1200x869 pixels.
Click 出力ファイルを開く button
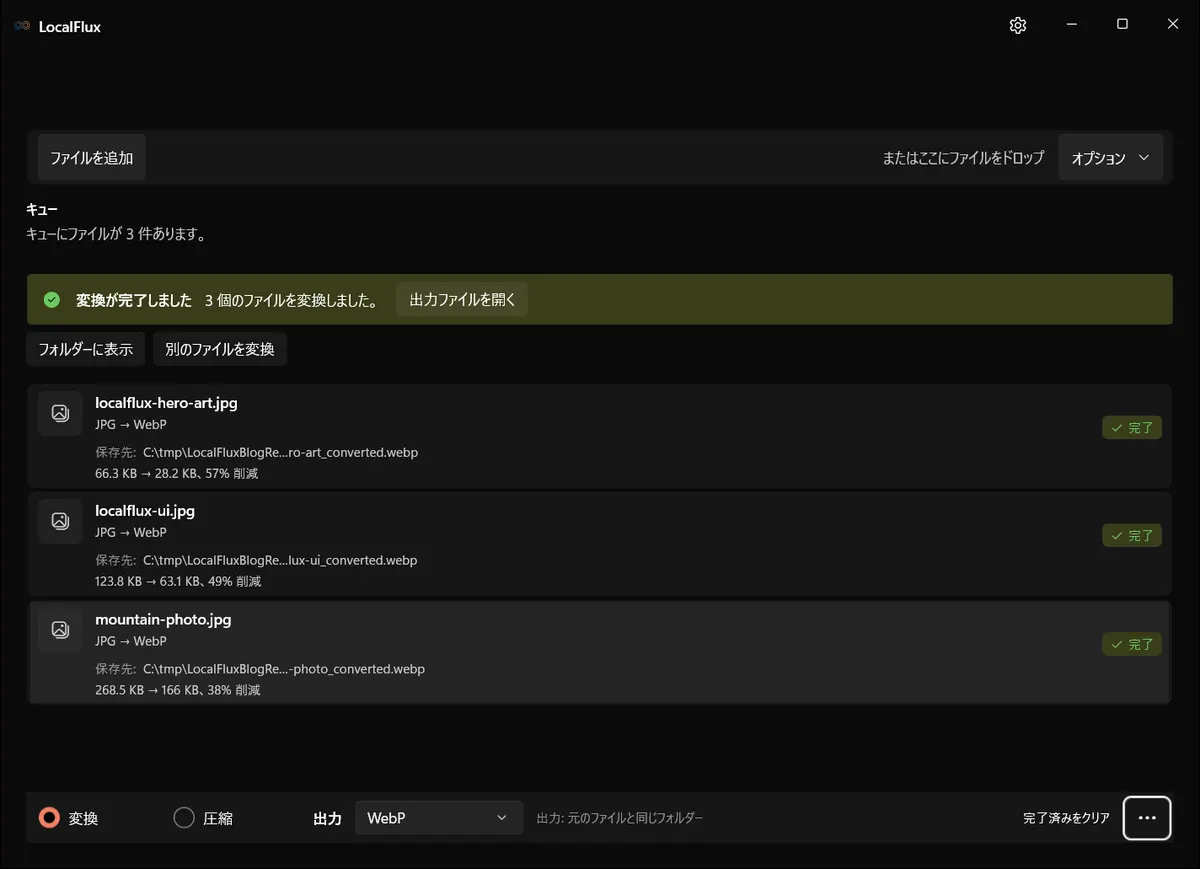click(x=462, y=299)
